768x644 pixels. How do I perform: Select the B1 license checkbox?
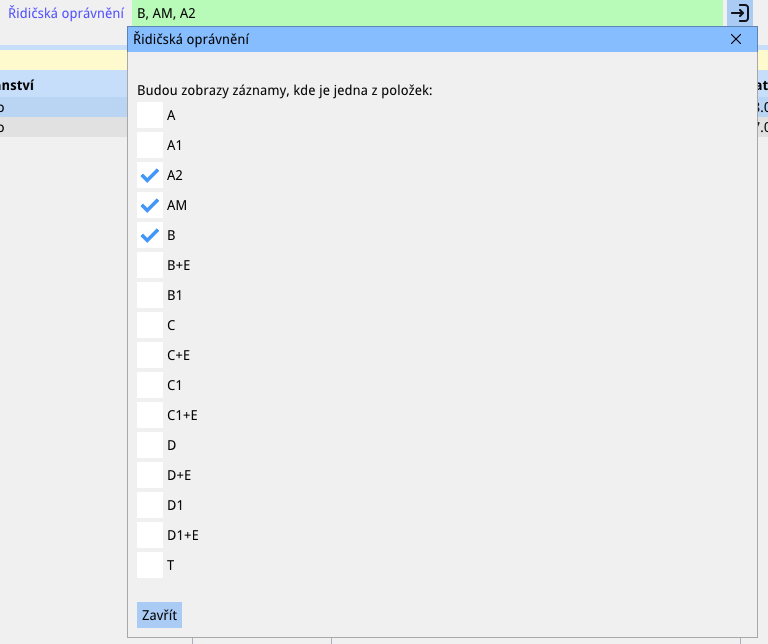pos(150,295)
